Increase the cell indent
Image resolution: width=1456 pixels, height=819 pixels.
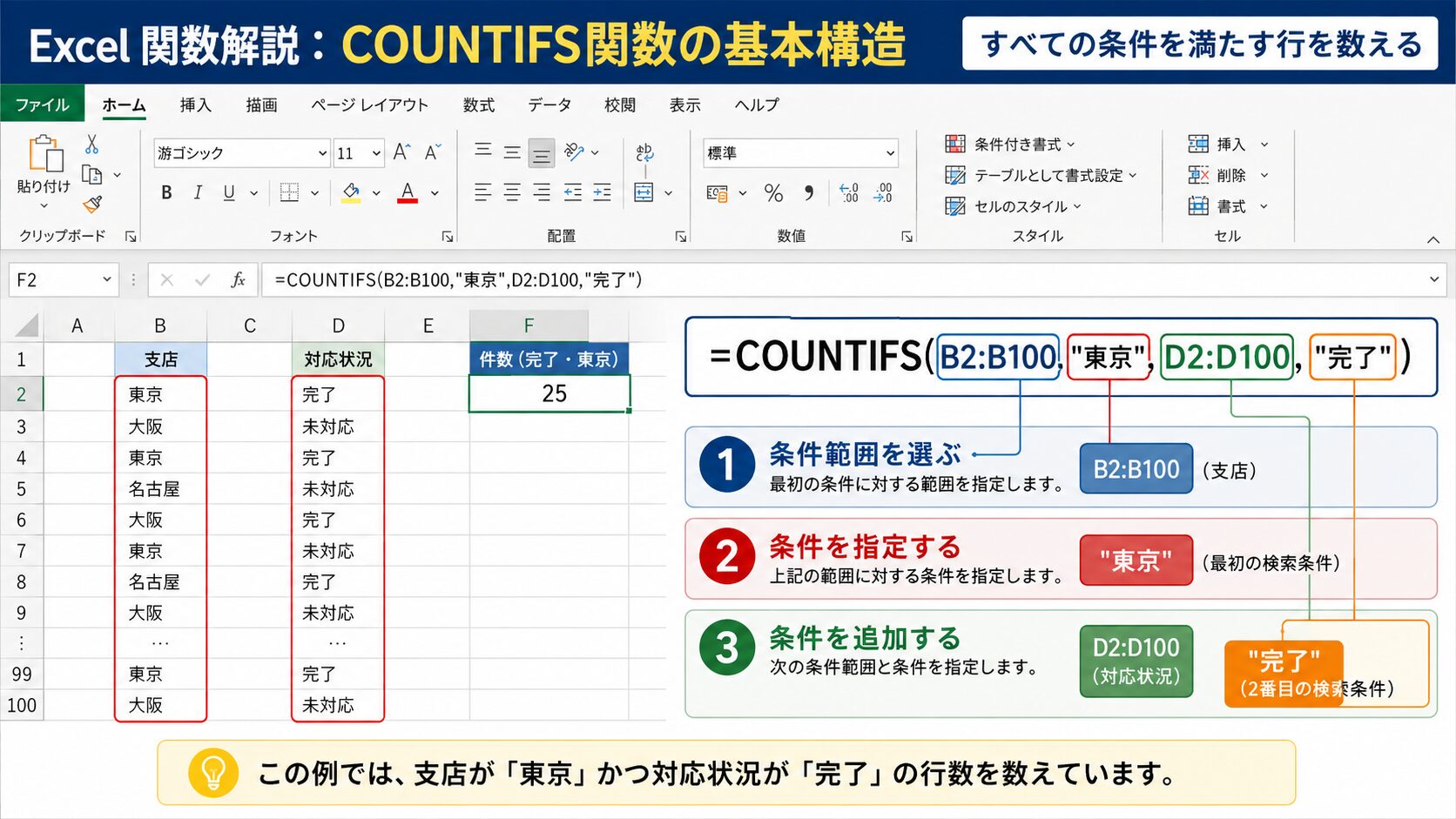pyautogui.click(x=603, y=192)
